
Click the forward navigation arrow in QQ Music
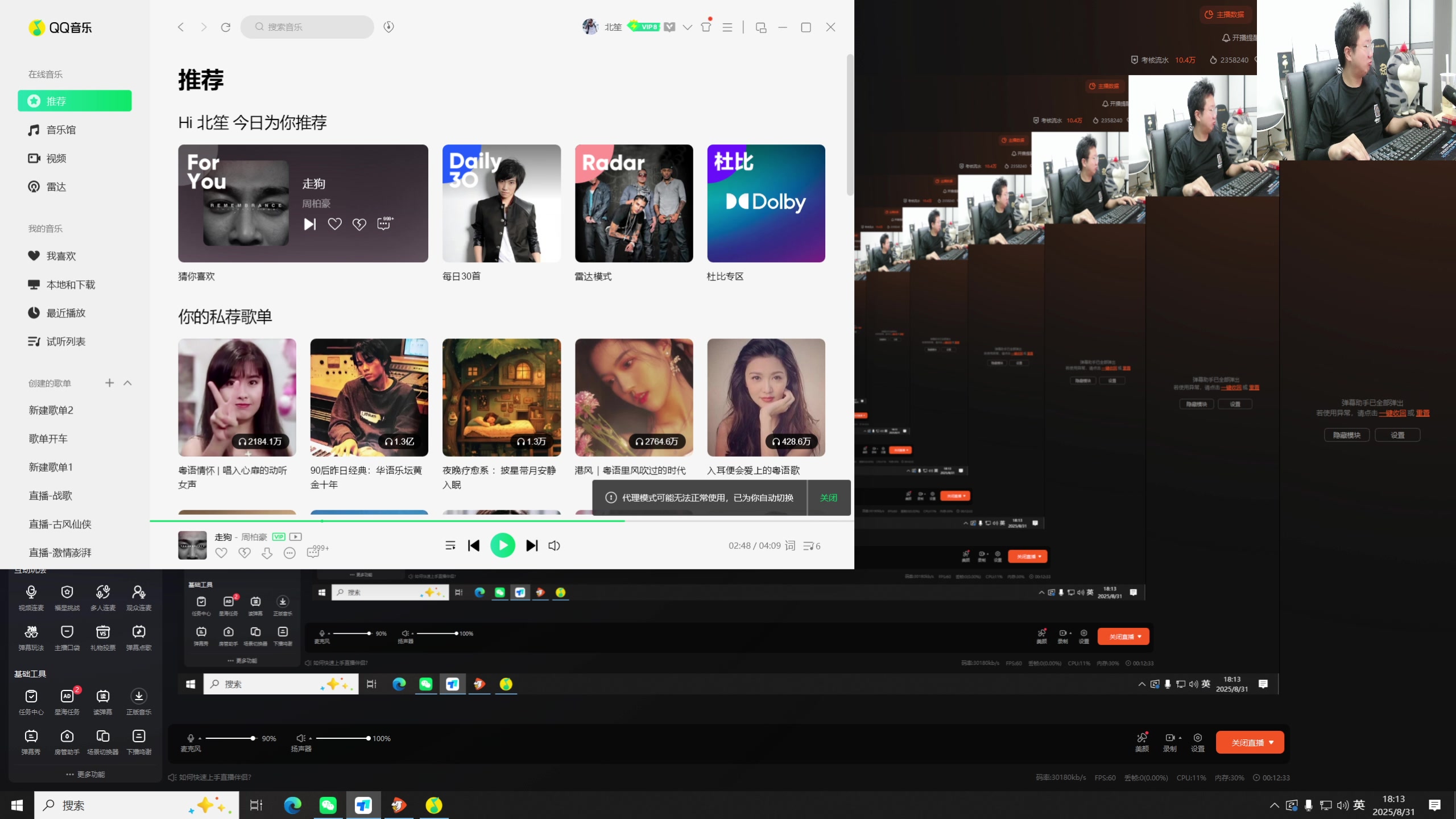[204, 27]
